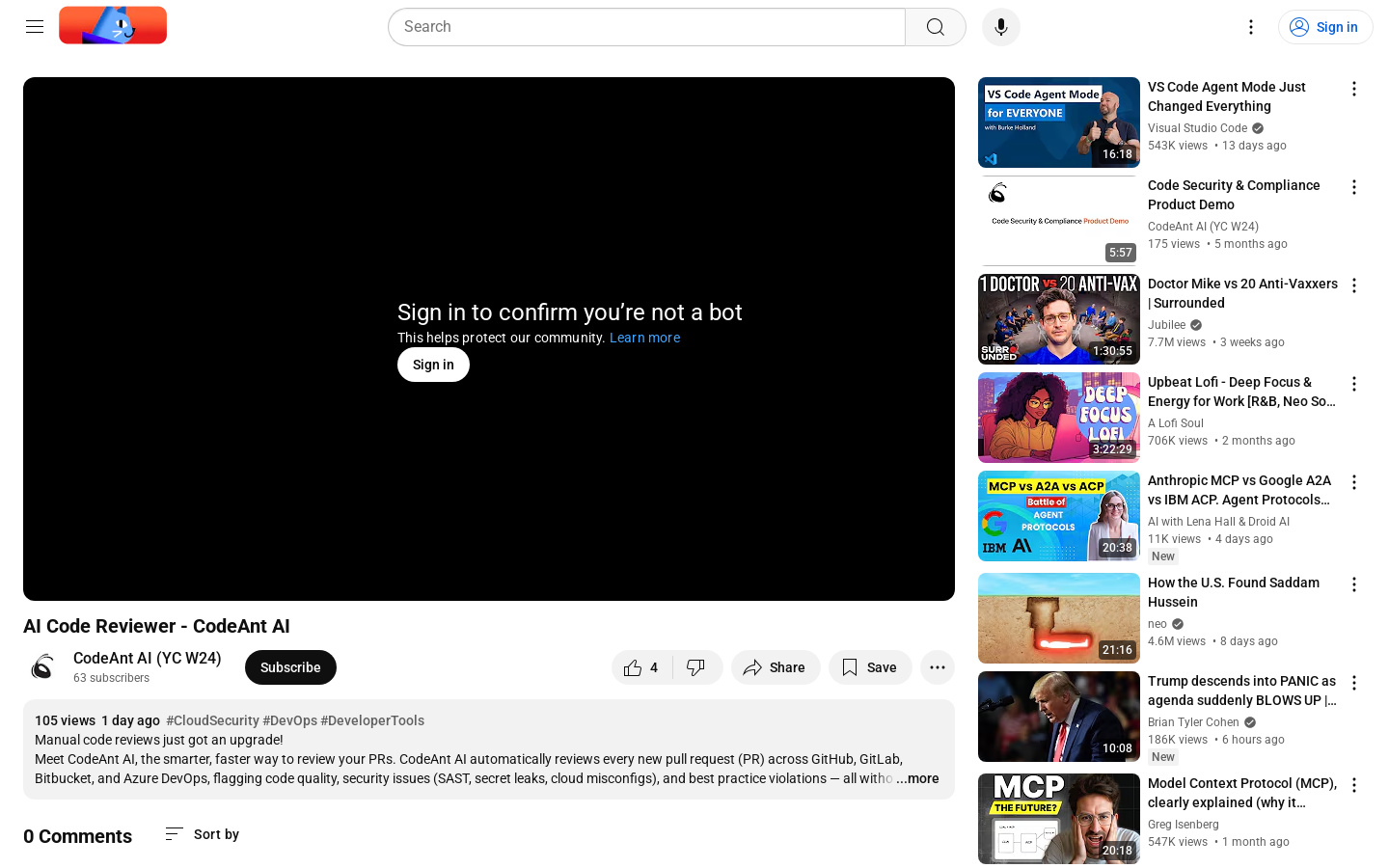This screenshot has width=1389, height=868.
Task: Activate voice search microphone
Action: click(x=1001, y=27)
